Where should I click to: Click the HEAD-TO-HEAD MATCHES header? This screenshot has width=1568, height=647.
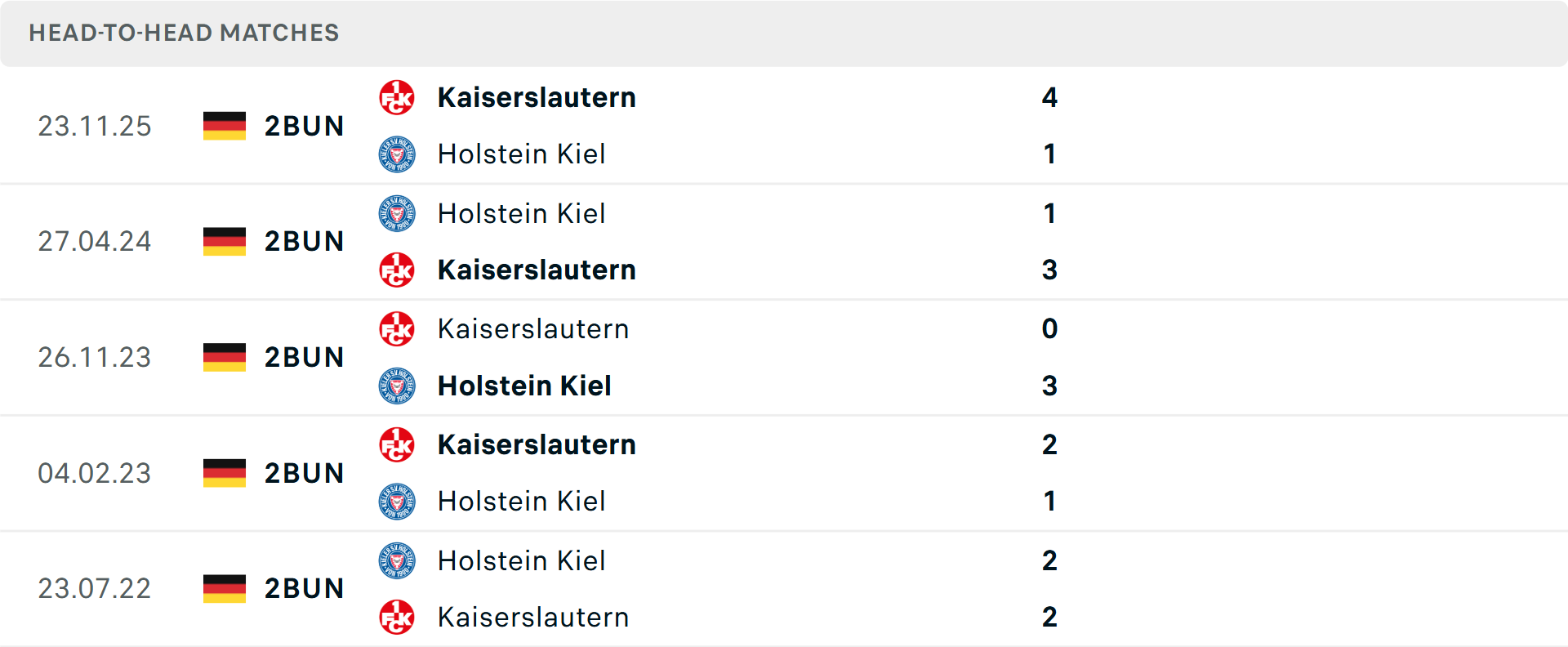(x=183, y=33)
